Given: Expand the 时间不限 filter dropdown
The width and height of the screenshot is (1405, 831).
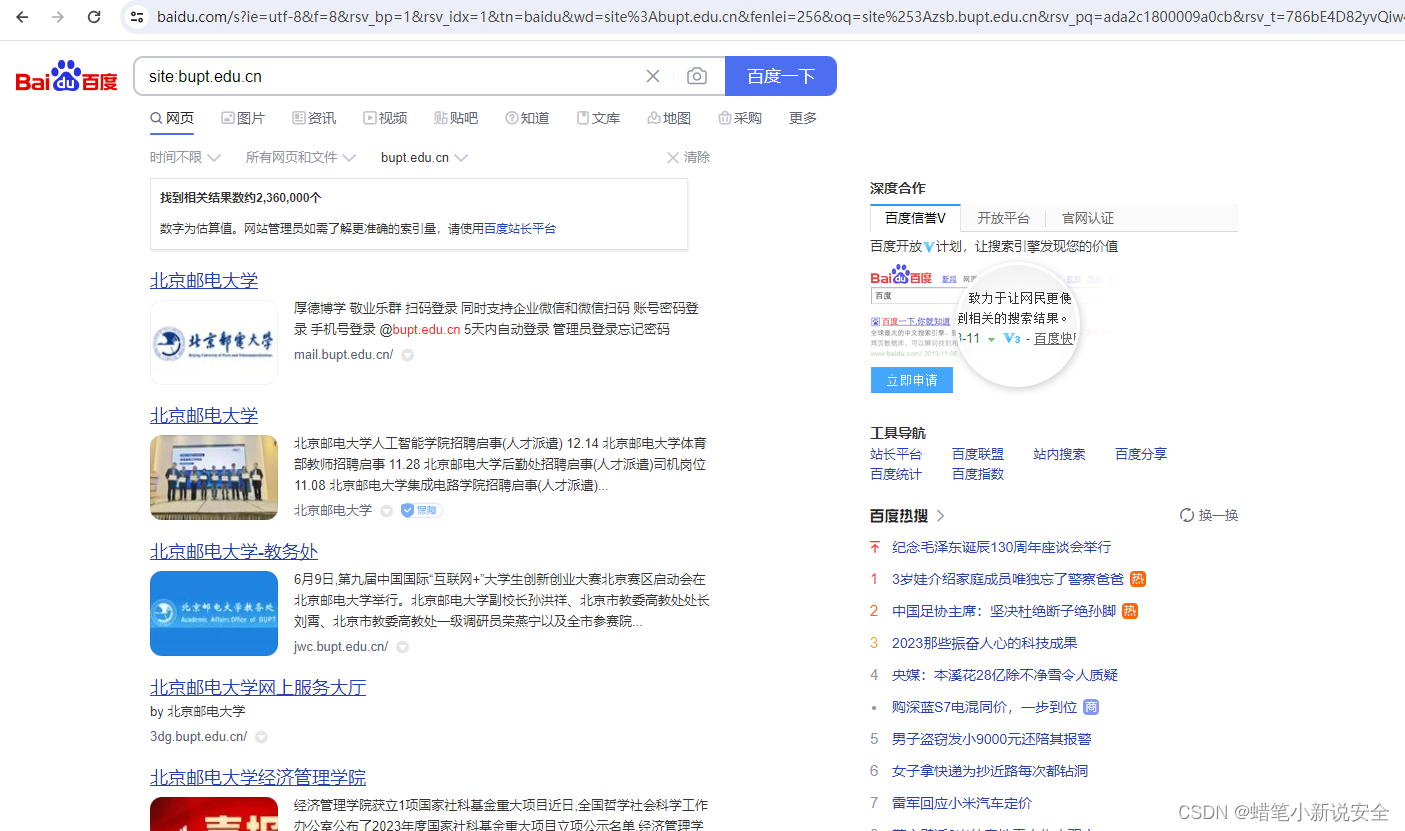Looking at the screenshot, I should pos(185,157).
